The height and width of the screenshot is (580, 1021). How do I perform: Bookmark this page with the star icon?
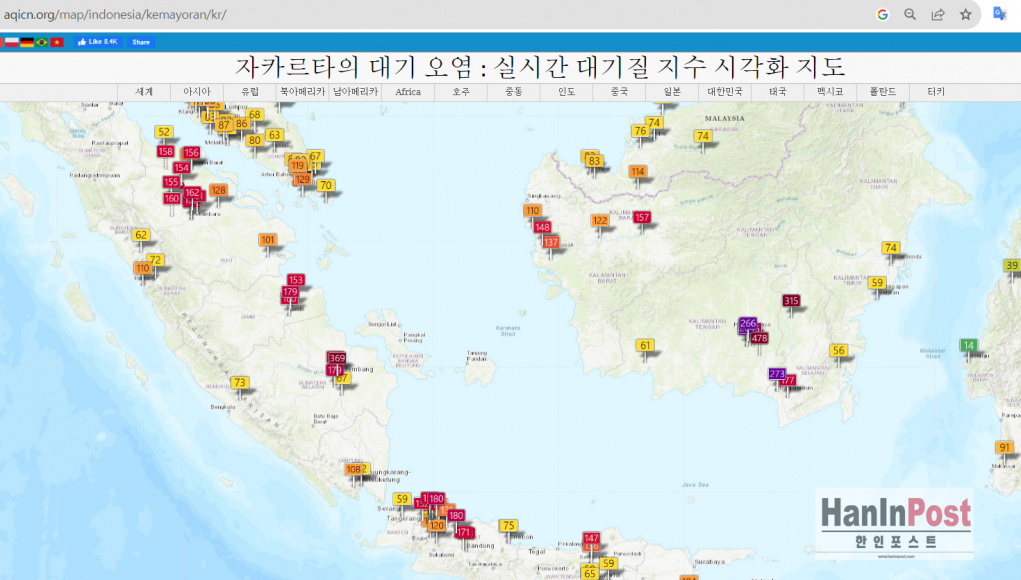tap(966, 14)
